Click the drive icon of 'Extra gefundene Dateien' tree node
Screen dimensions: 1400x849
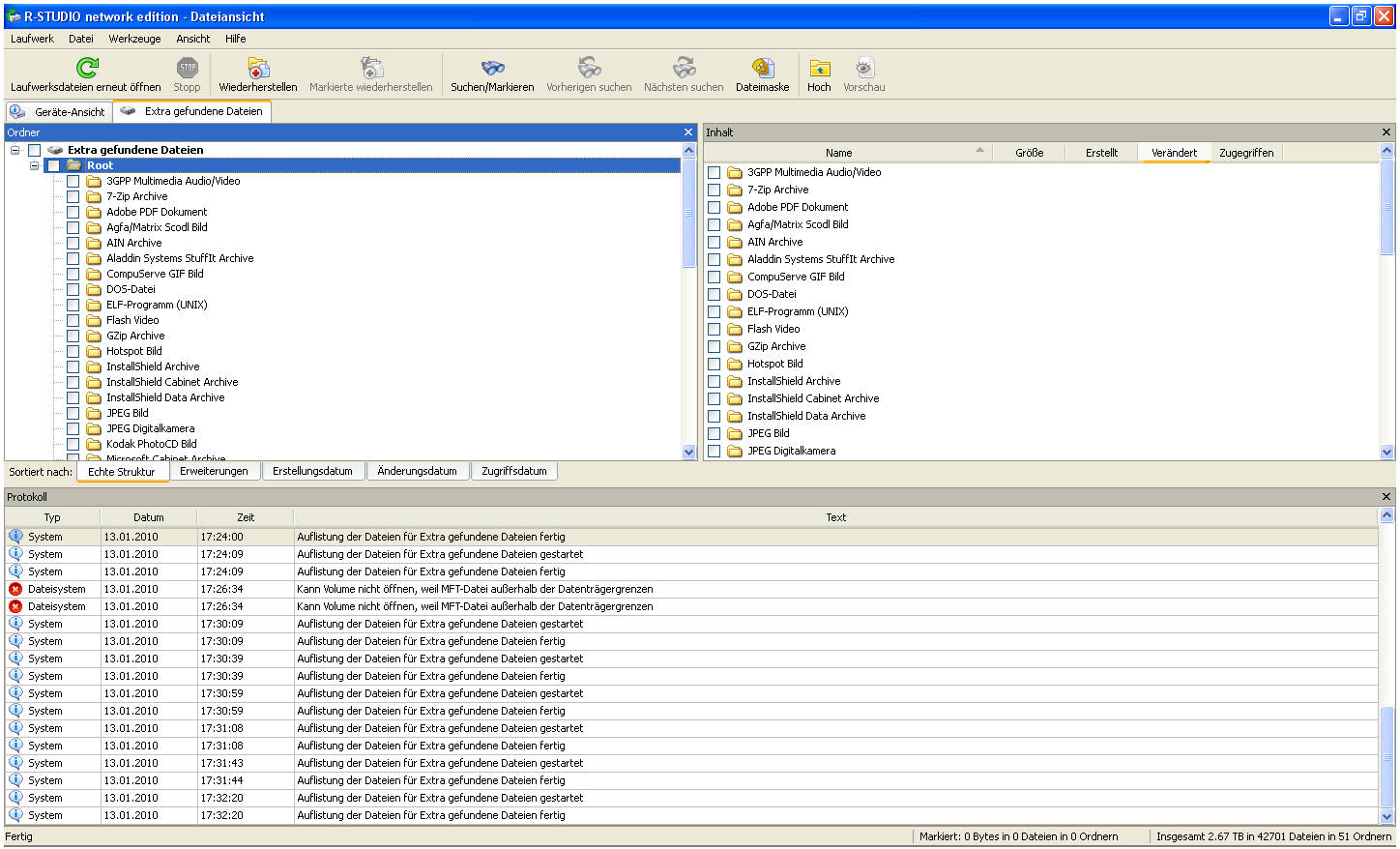tap(55, 150)
